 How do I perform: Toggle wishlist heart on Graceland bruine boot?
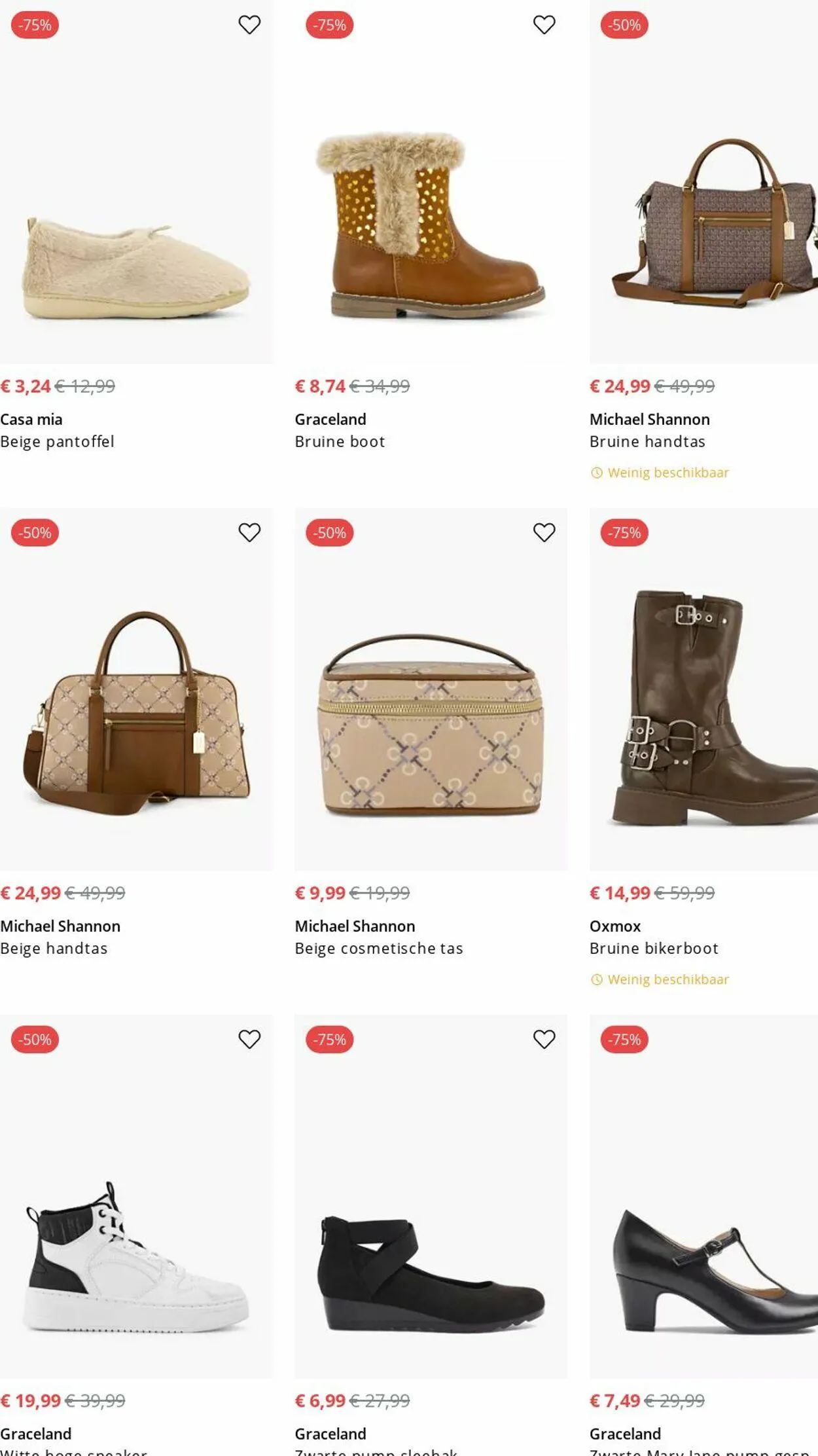click(544, 25)
